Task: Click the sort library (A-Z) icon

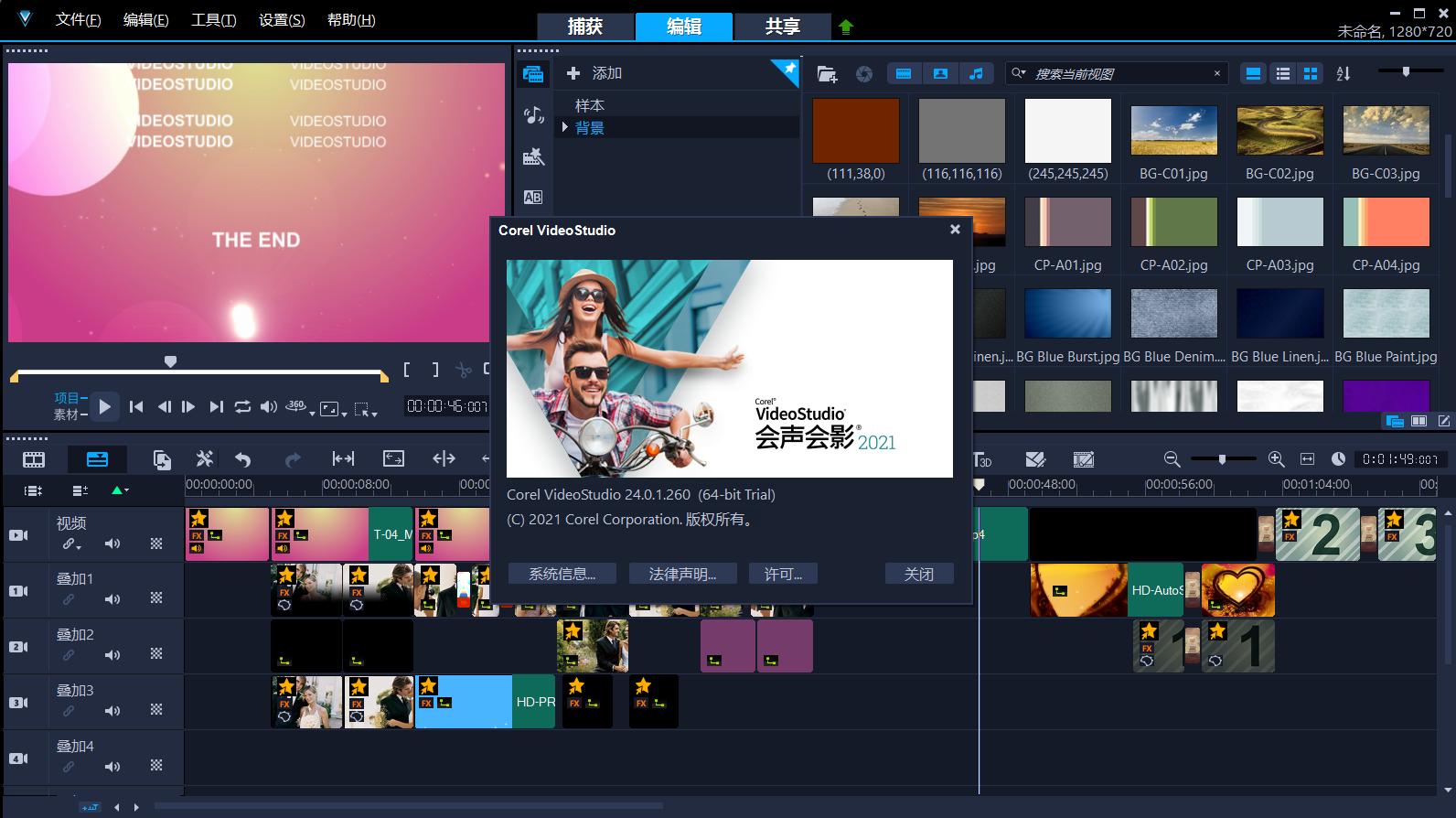Action: (1344, 73)
